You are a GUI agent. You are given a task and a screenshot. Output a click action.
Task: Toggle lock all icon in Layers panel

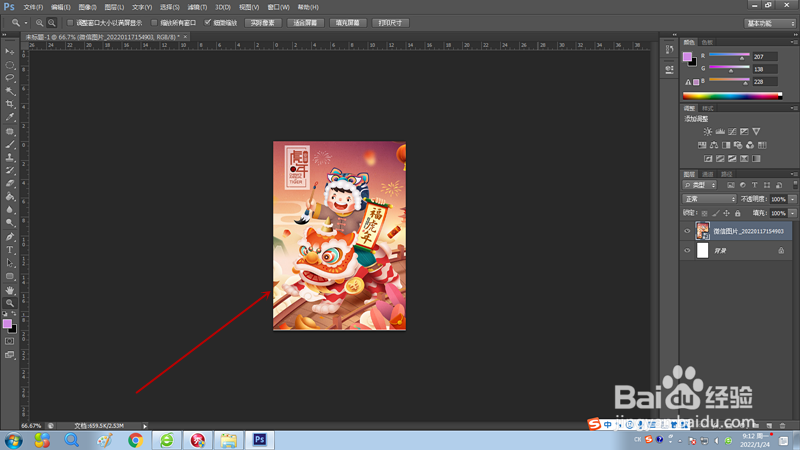tap(738, 213)
